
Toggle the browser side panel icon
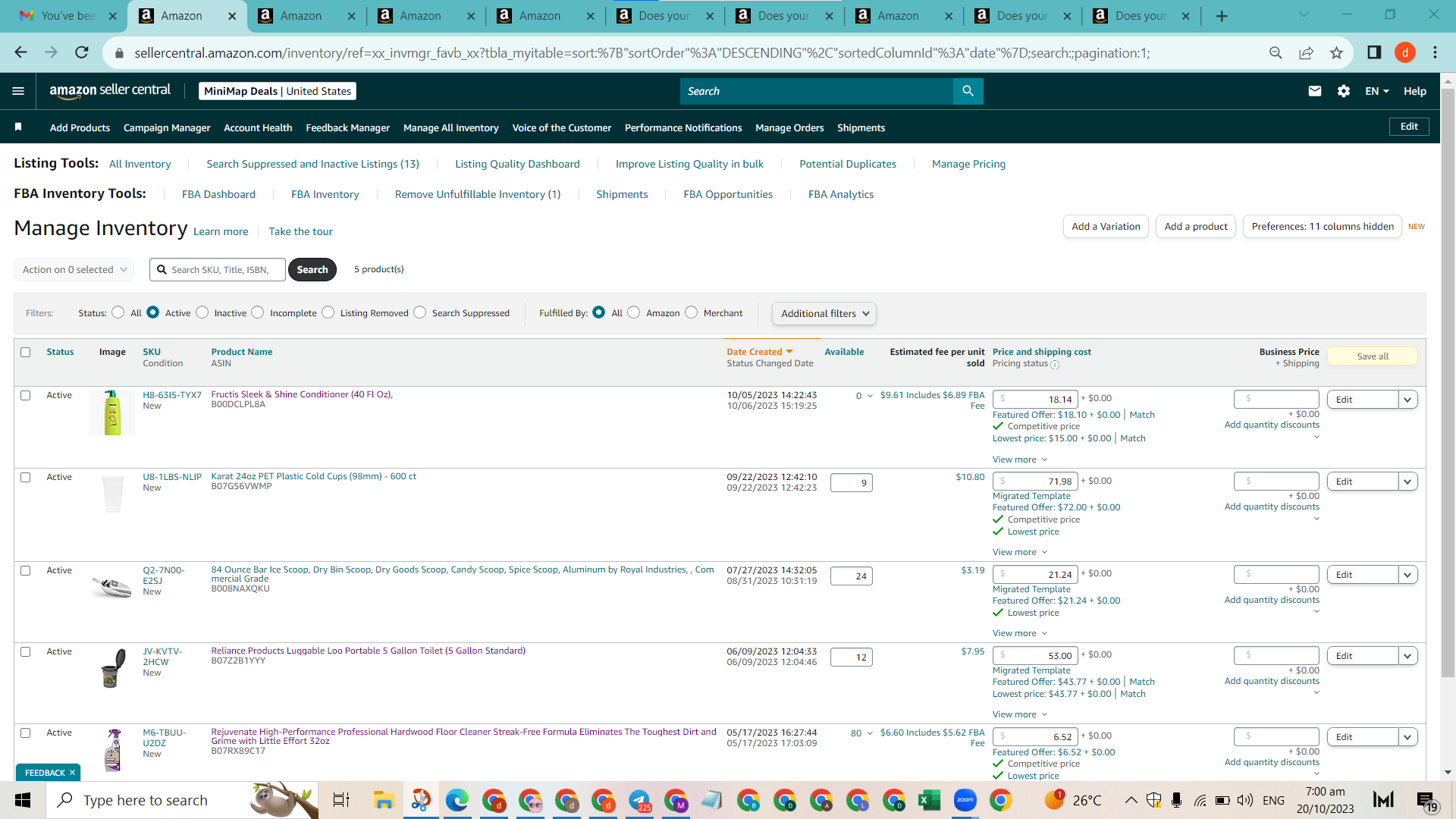[x=1374, y=52]
